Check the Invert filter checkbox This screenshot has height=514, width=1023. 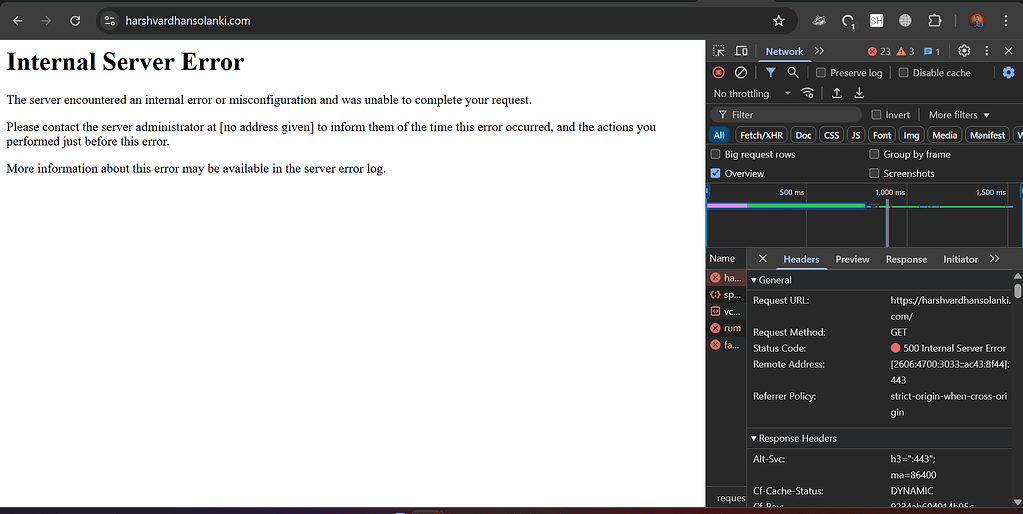[x=876, y=115]
